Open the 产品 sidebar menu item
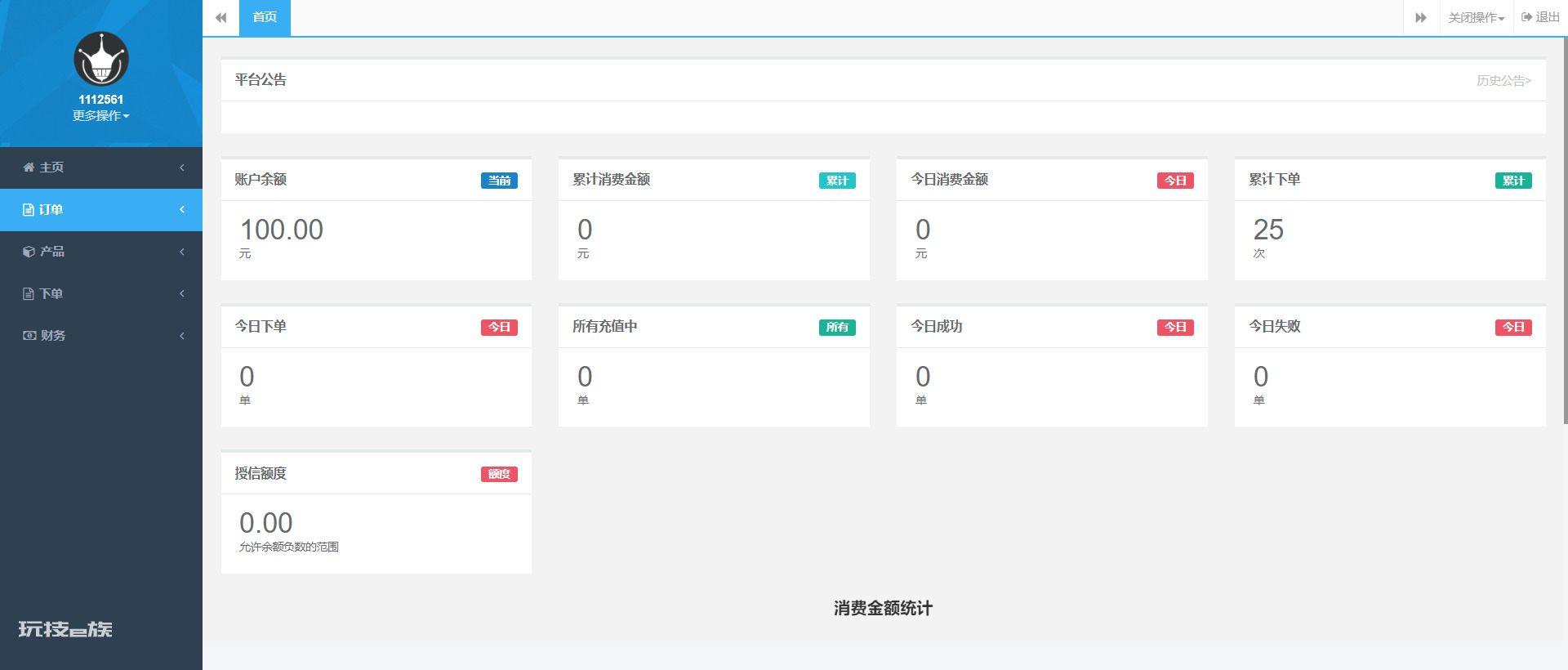This screenshot has width=1568, height=670. 101,252
